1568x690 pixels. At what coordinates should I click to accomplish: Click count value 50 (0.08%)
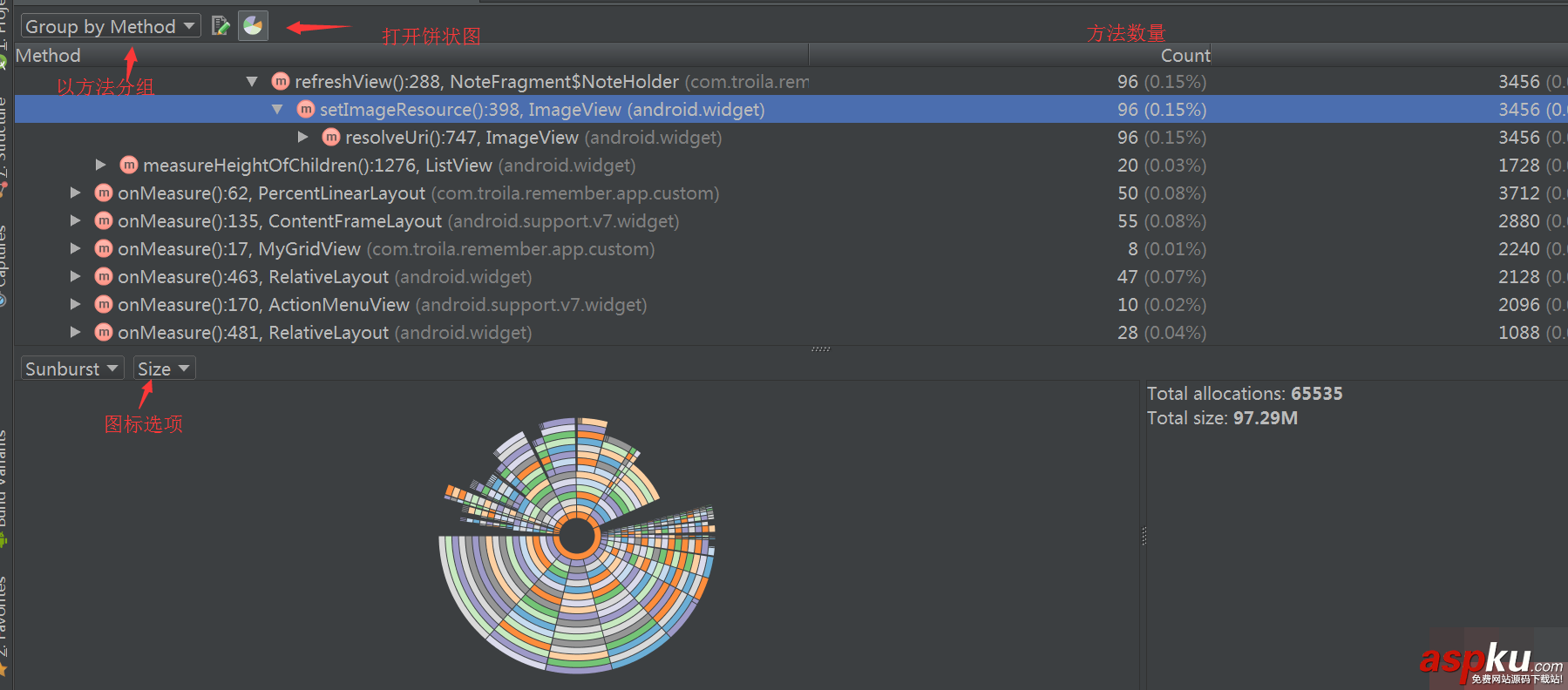[1162, 193]
